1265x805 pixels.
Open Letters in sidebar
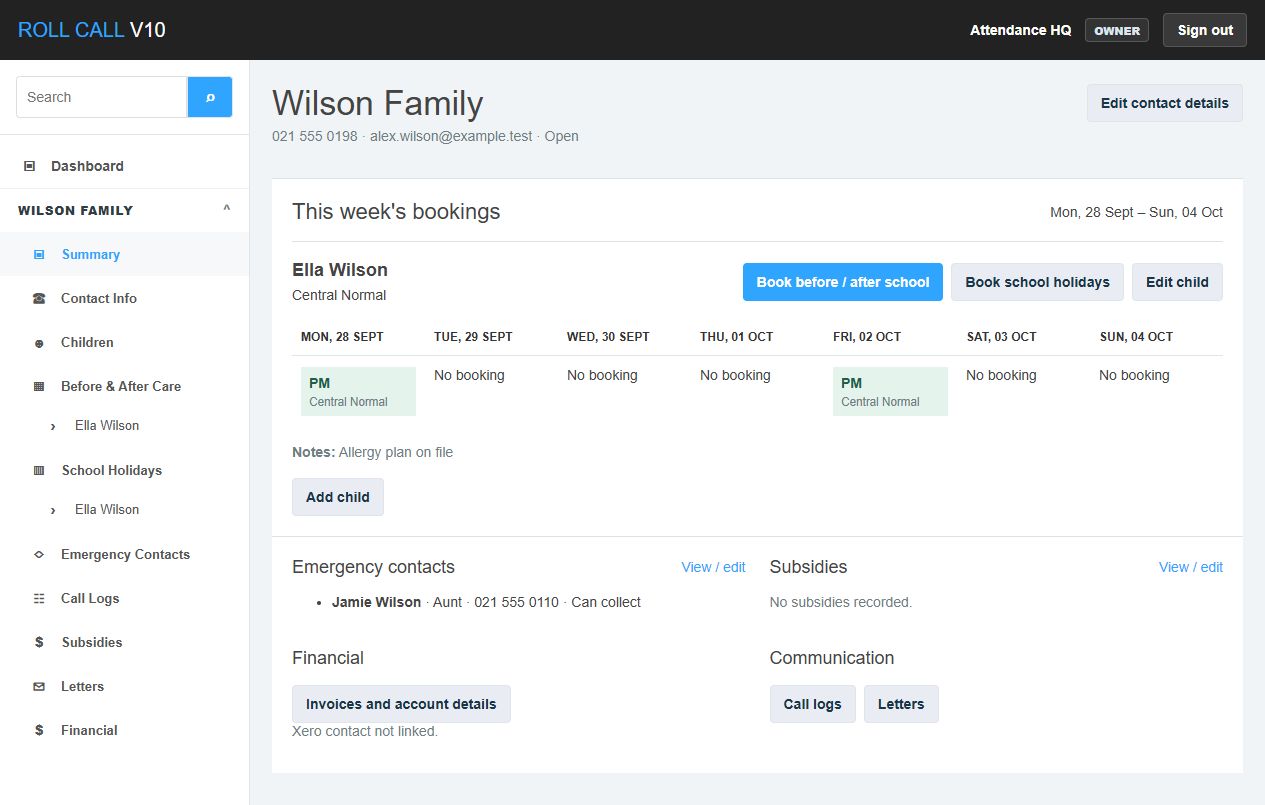(124, 686)
